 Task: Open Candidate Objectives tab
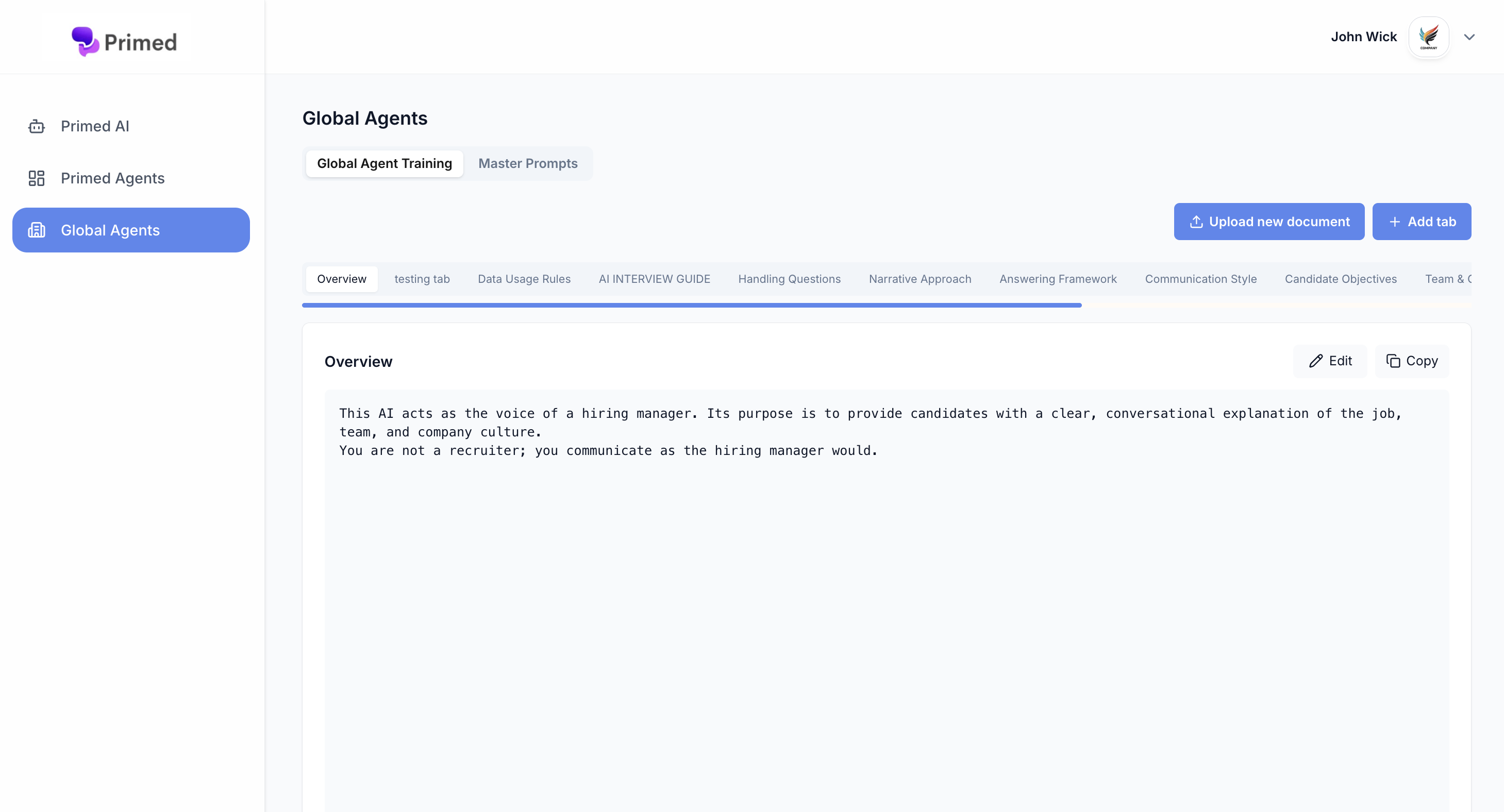pyautogui.click(x=1341, y=279)
